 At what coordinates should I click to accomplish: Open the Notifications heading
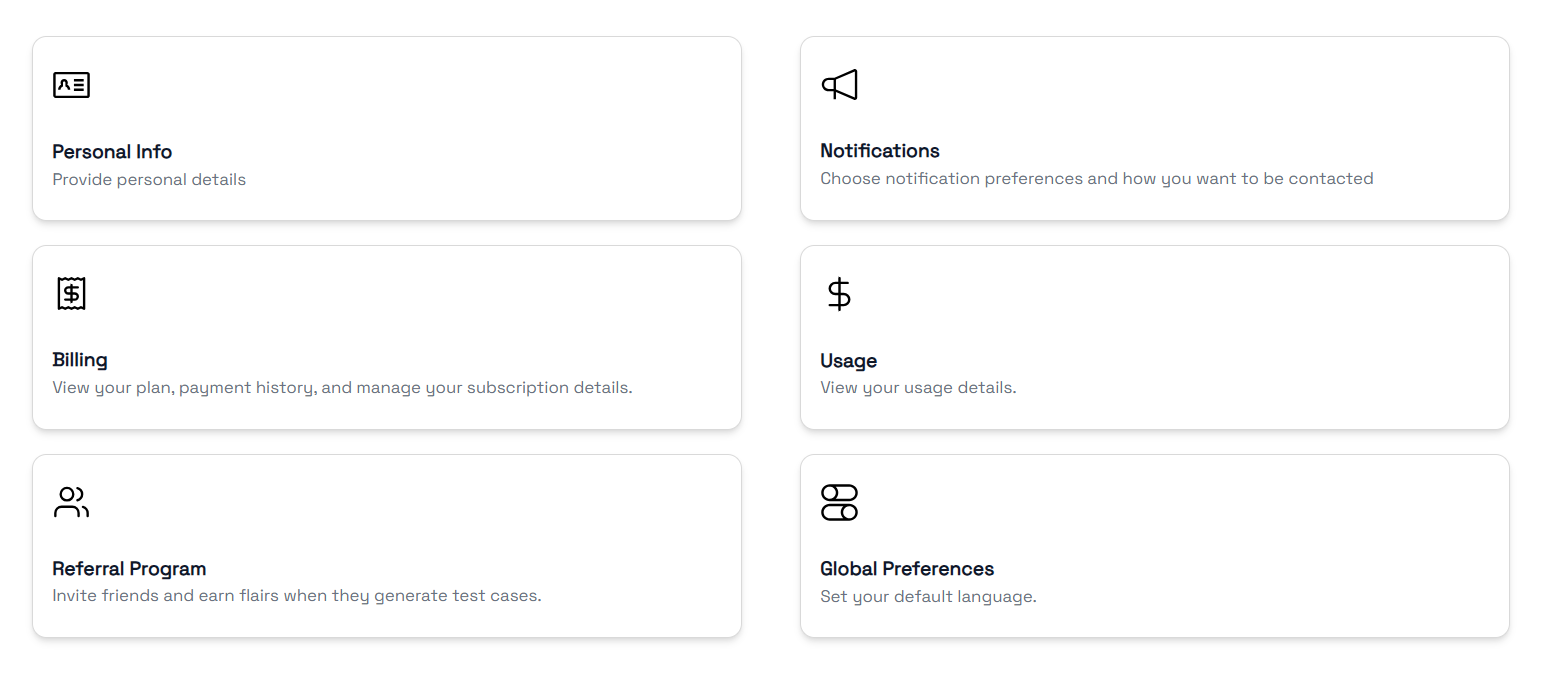point(880,151)
